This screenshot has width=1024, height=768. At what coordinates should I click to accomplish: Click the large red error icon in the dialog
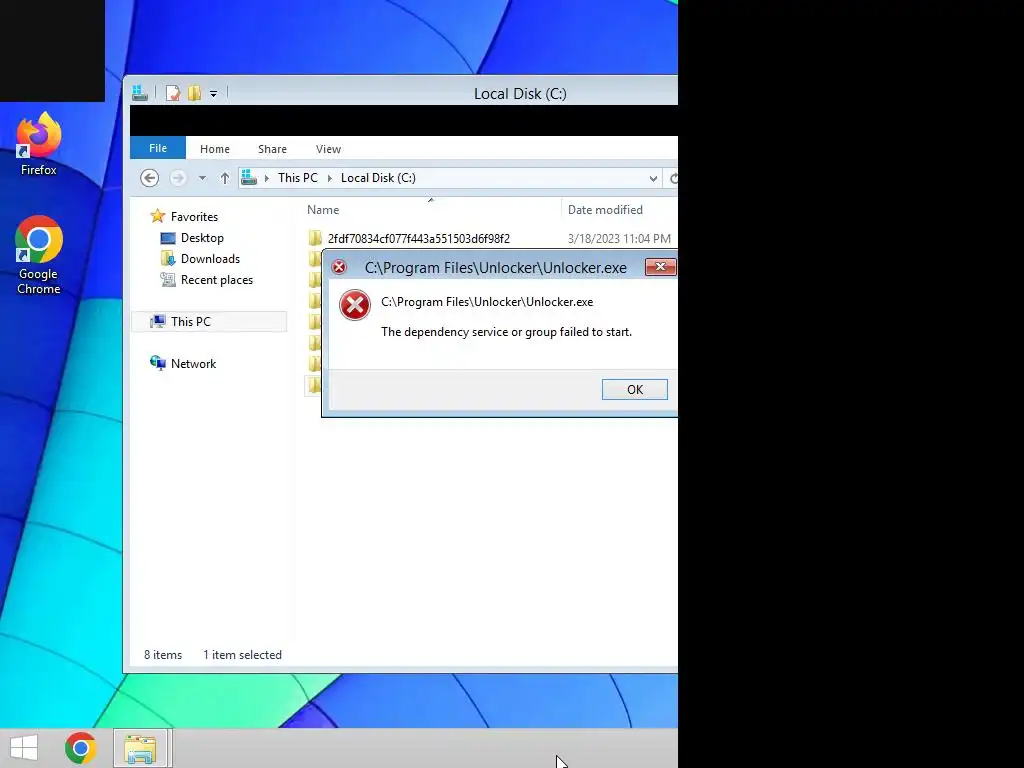[355, 305]
